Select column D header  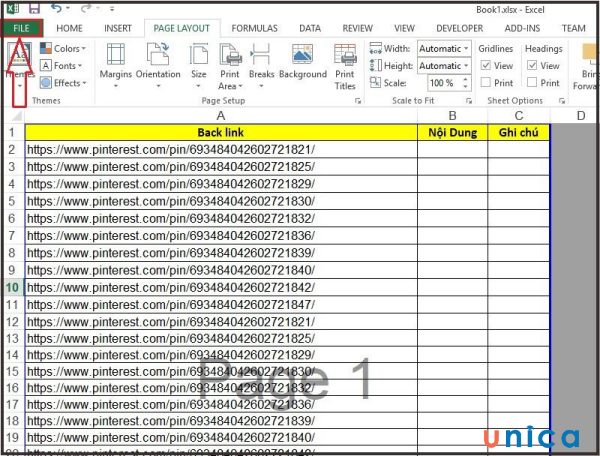tap(580, 116)
